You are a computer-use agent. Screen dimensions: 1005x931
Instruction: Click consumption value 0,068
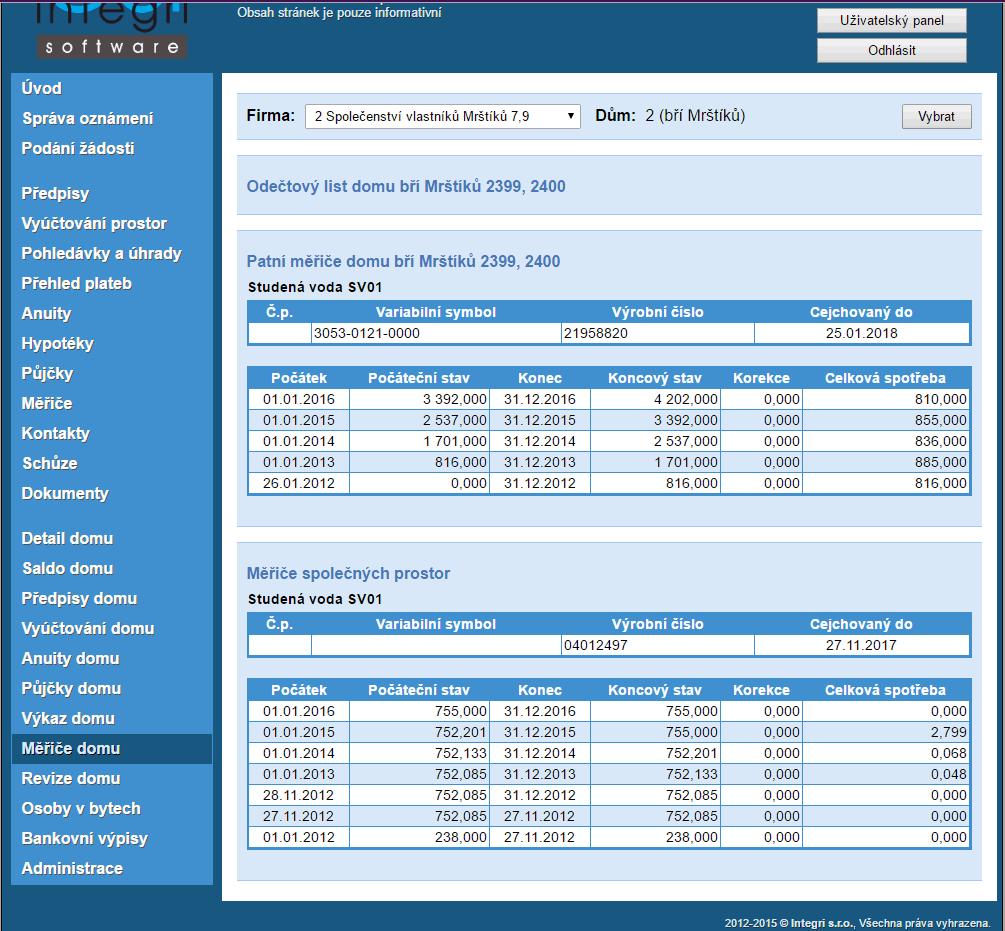[949, 754]
